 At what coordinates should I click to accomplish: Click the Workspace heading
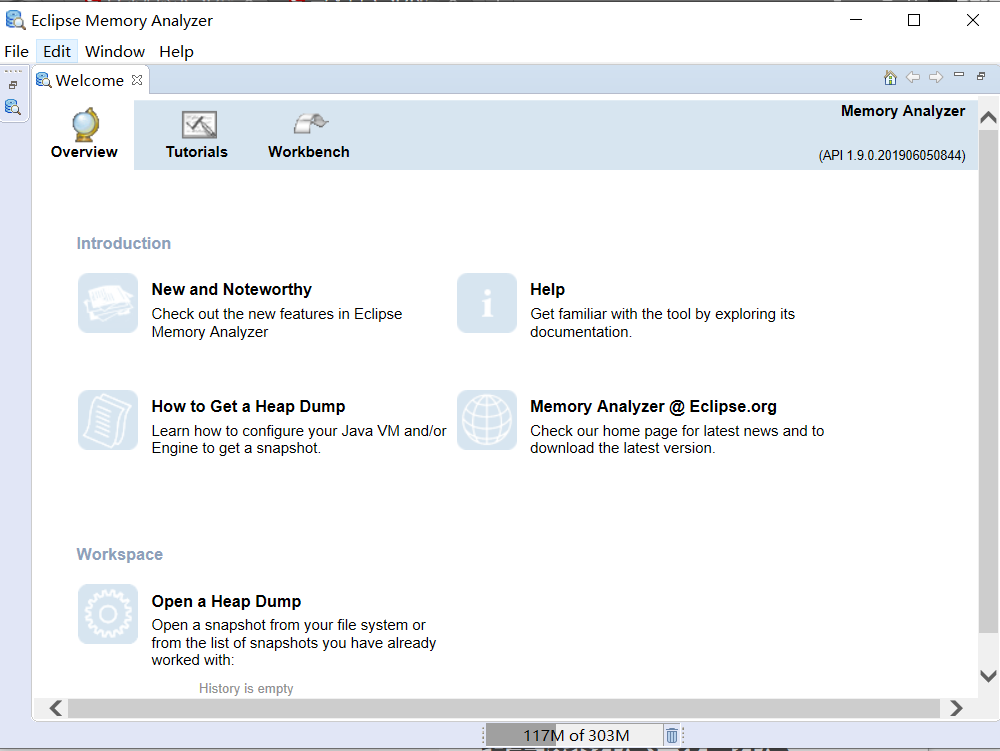[119, 555]
